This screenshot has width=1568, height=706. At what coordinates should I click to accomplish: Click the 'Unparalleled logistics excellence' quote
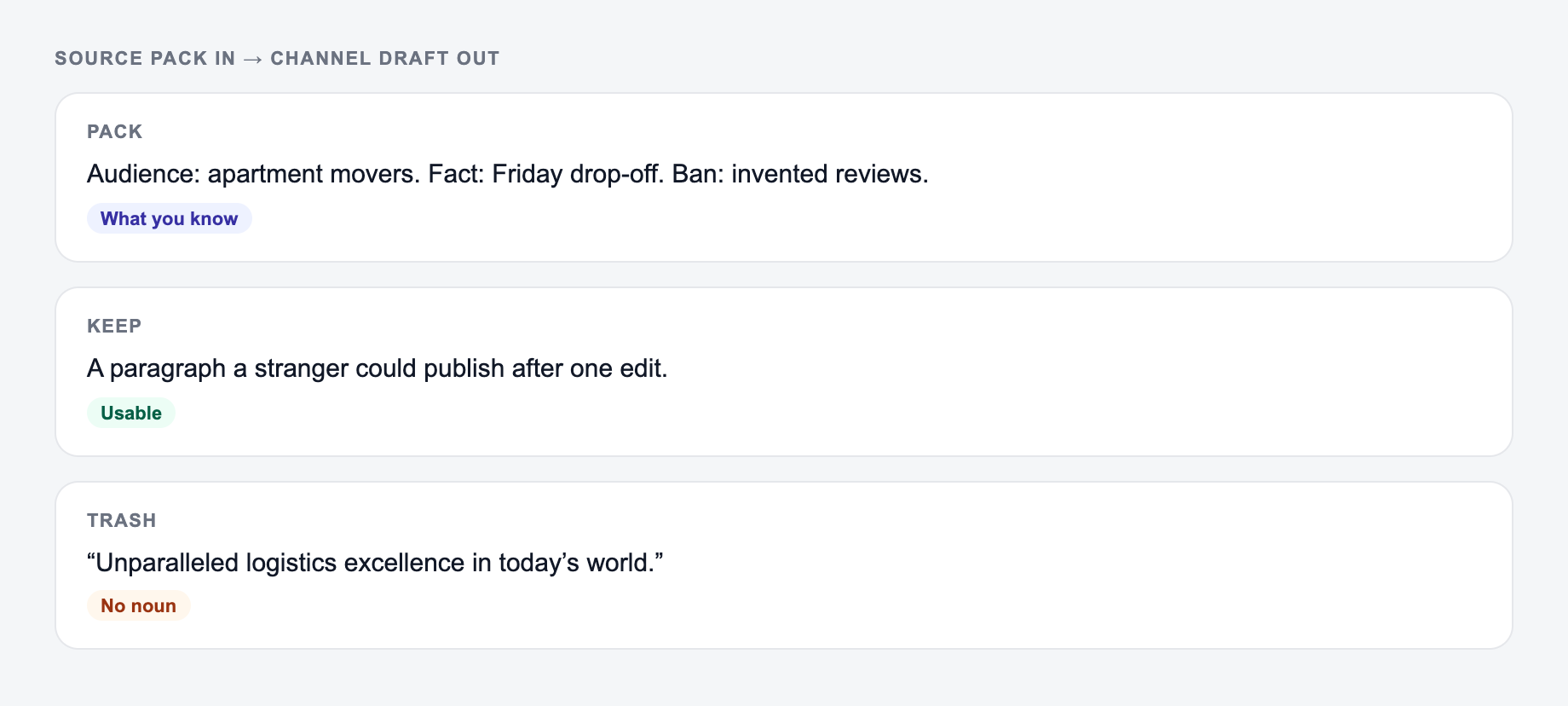375,563
